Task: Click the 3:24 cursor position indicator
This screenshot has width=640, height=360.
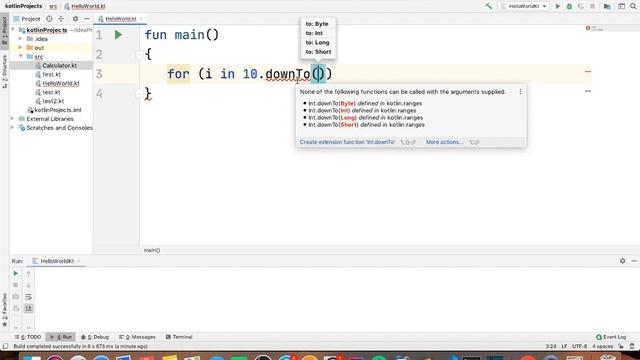Action: pos(551,347)
